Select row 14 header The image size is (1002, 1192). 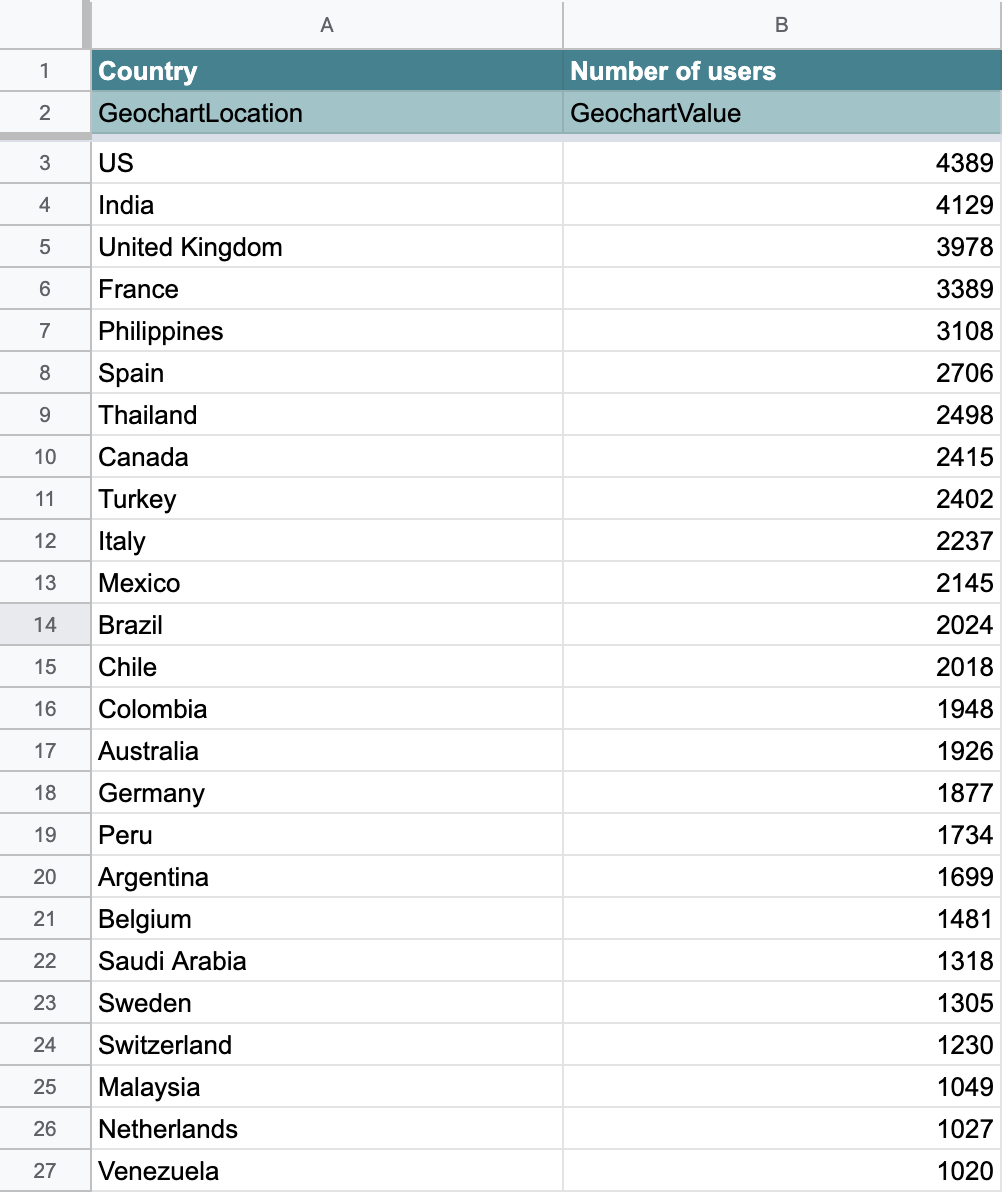pyautogui.click(x=45, y=625)
